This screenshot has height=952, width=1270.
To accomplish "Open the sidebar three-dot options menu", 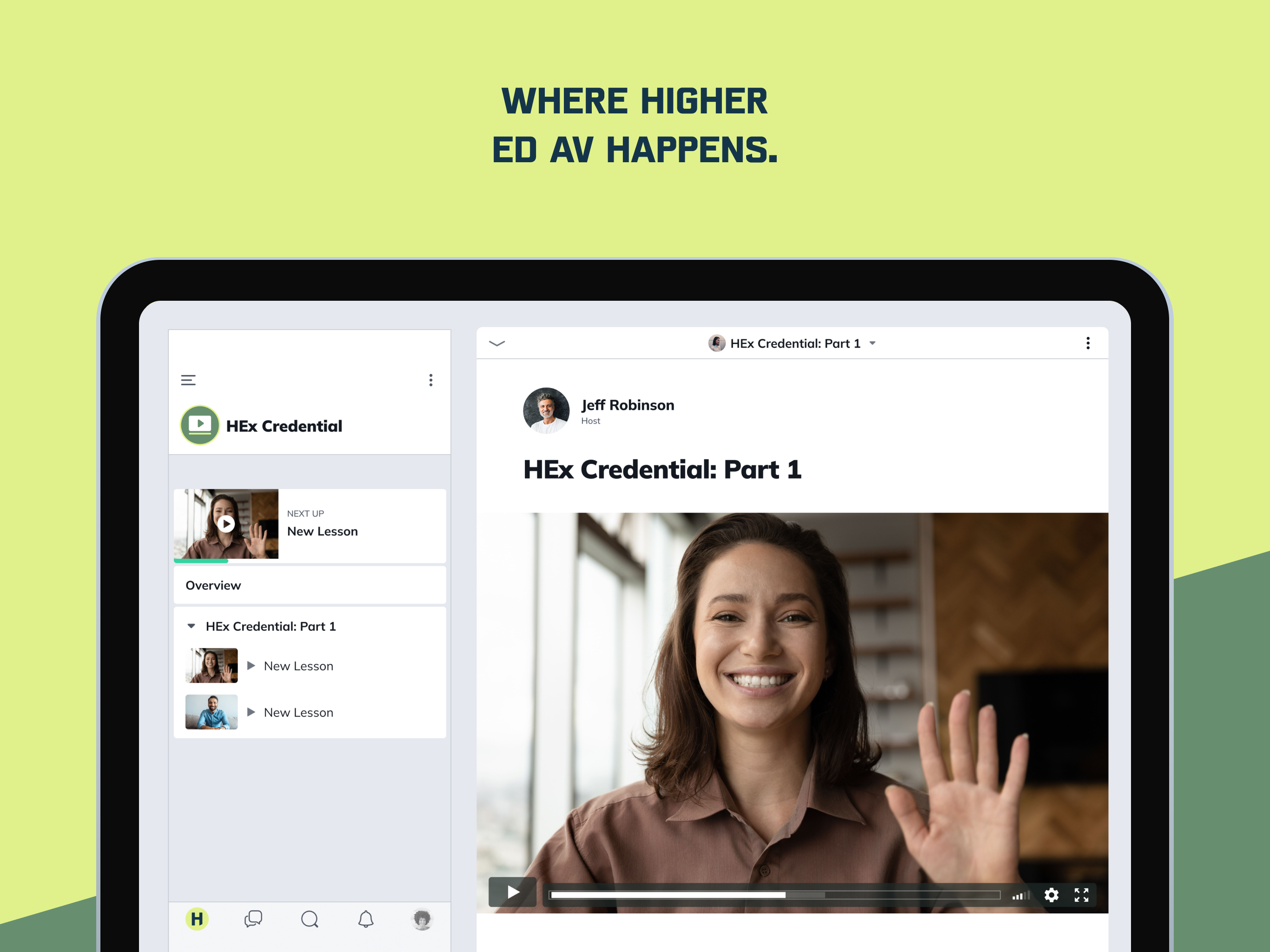I will click(x=430, y=380).
